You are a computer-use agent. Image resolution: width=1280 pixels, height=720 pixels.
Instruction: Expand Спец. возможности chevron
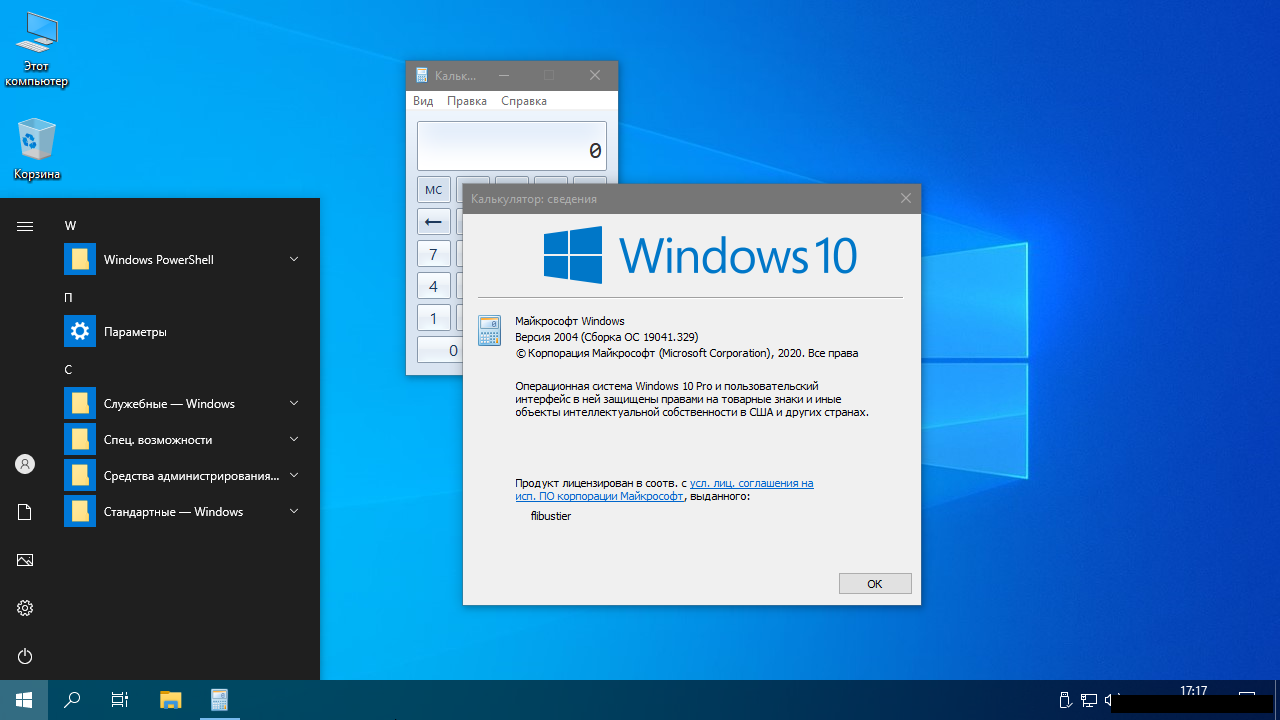coord(294,439)
